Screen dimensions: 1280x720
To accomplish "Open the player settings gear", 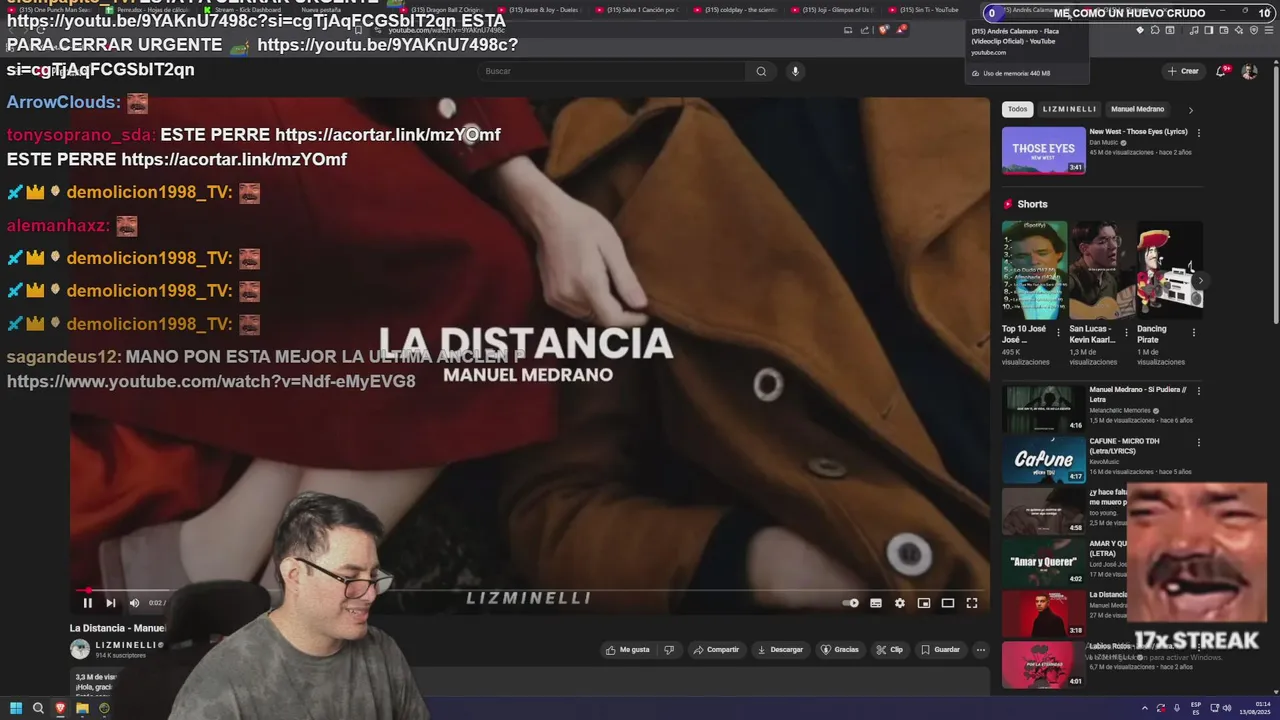I will tap(900, 603).
